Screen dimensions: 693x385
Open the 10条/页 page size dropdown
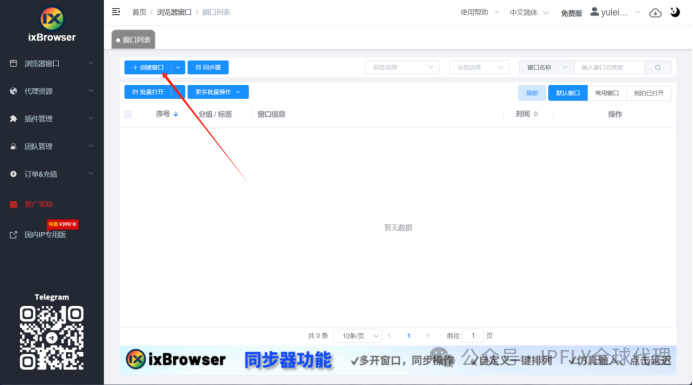358,336
